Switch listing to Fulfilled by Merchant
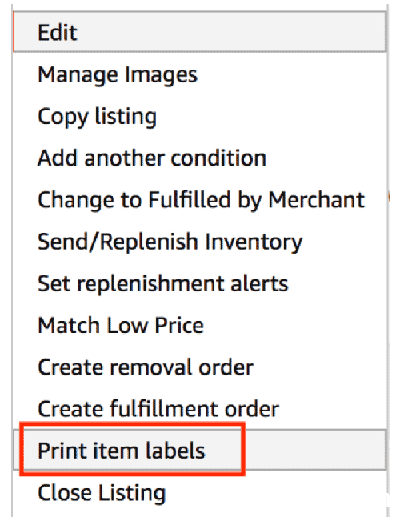Screen dimensions: 400x517 (x=199, y=200)
